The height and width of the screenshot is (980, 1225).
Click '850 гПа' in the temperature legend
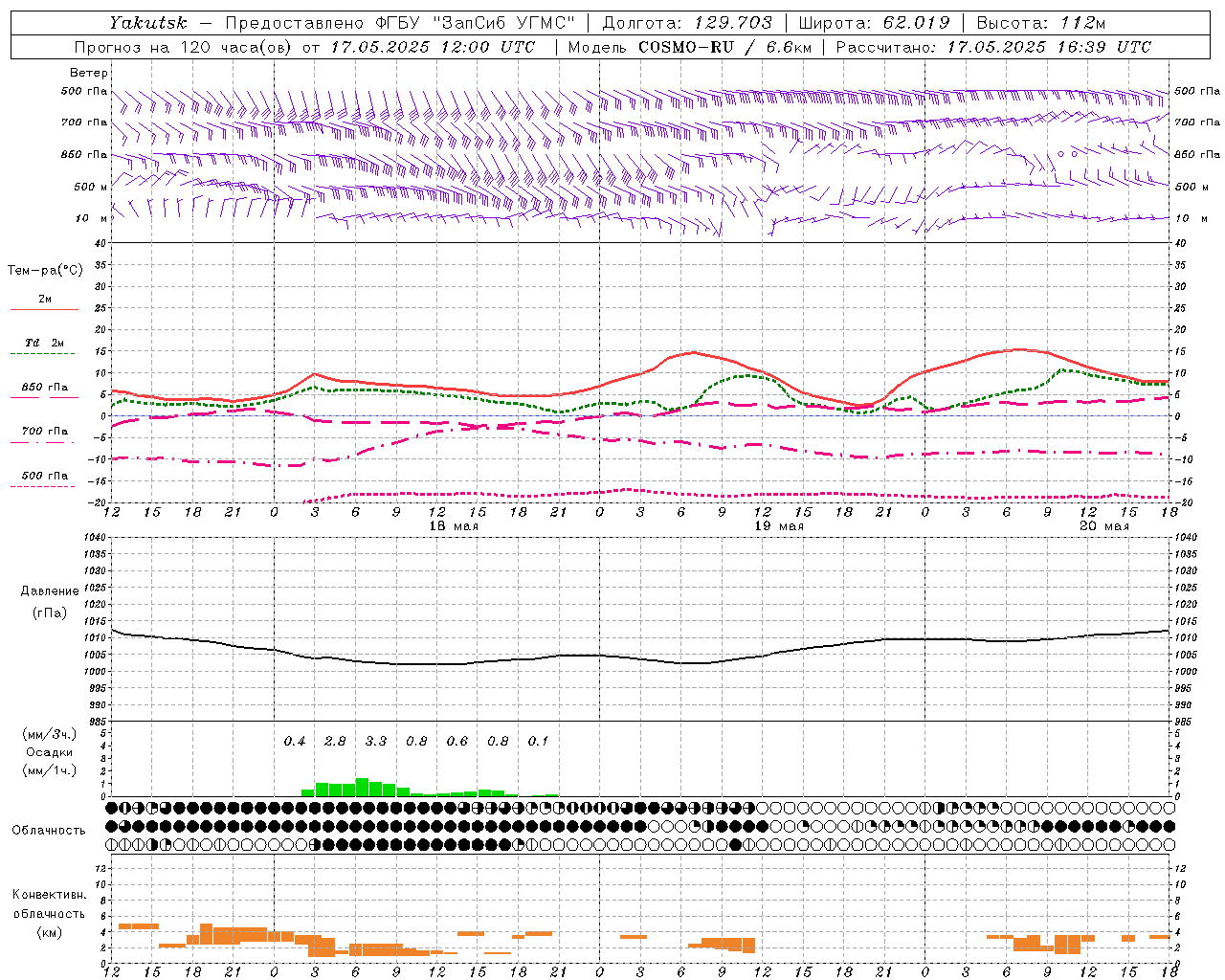tap(45, 388)
